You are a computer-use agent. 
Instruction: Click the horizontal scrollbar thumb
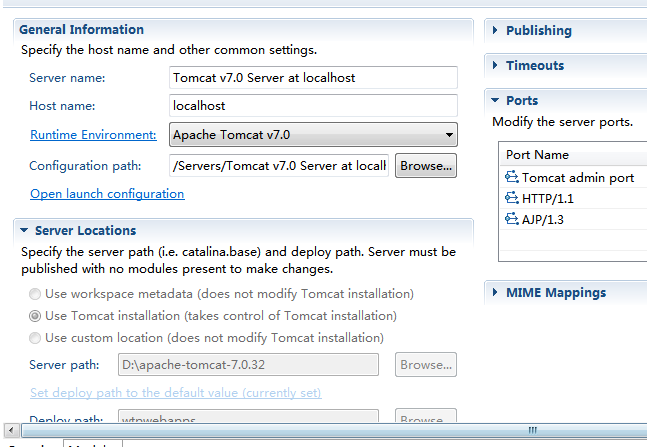[334, 430]
